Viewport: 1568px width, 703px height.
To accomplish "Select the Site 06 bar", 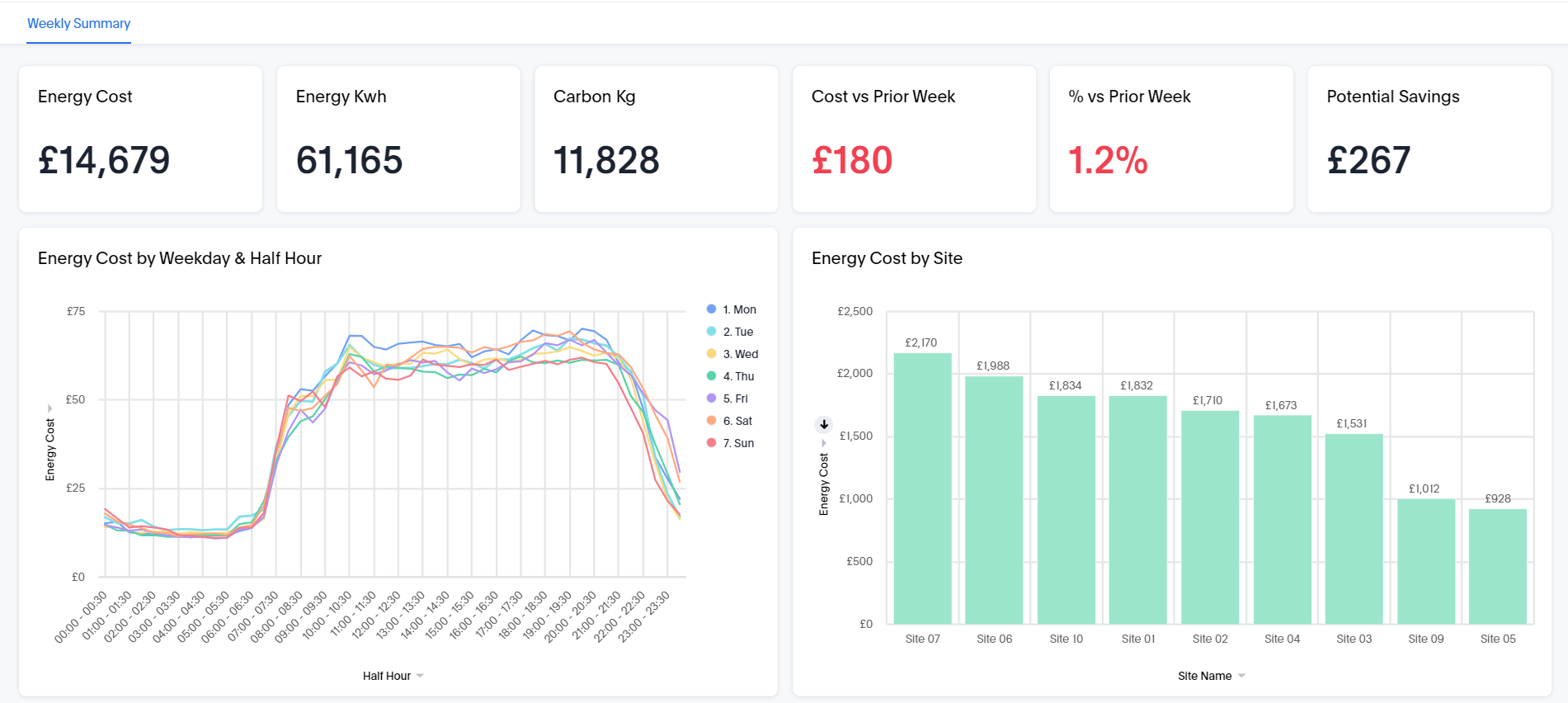I will click(x=994, y=500).
